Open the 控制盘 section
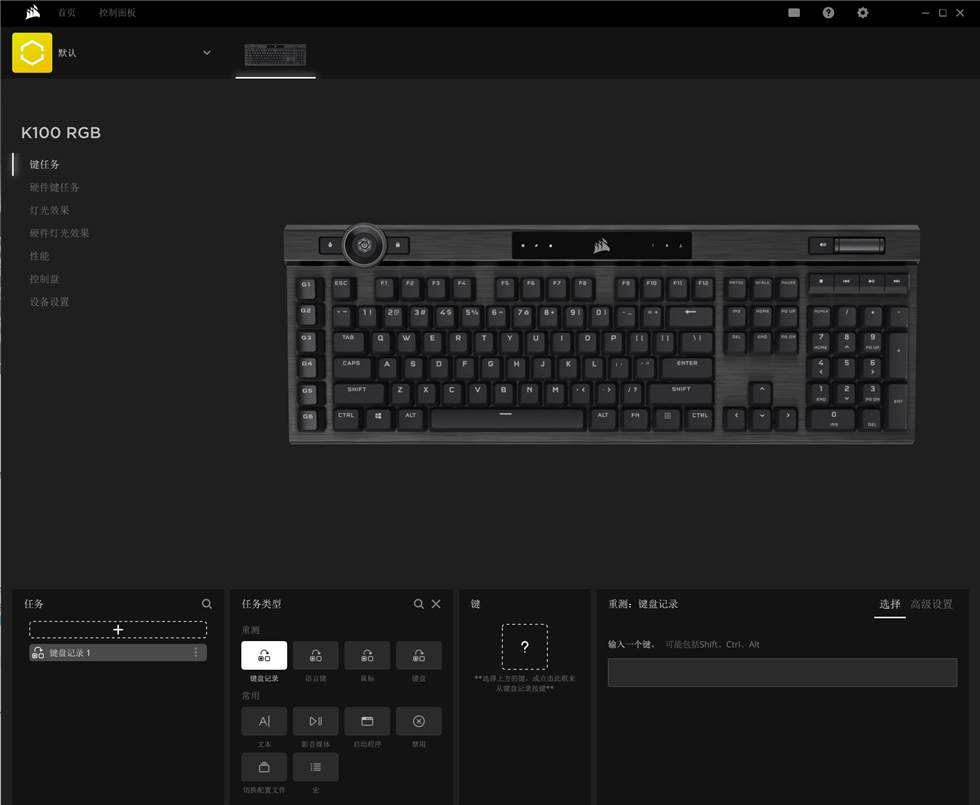 [44, 279]
